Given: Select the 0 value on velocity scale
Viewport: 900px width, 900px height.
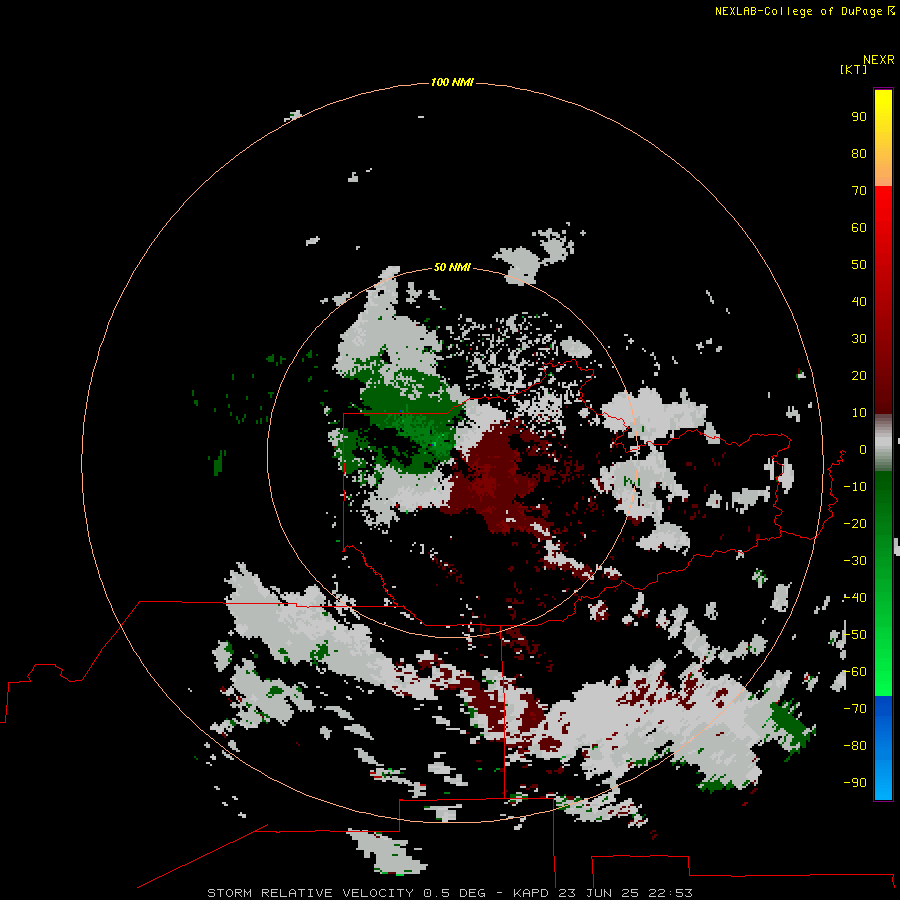Looking at the screenshot, I should pos(862,449).
